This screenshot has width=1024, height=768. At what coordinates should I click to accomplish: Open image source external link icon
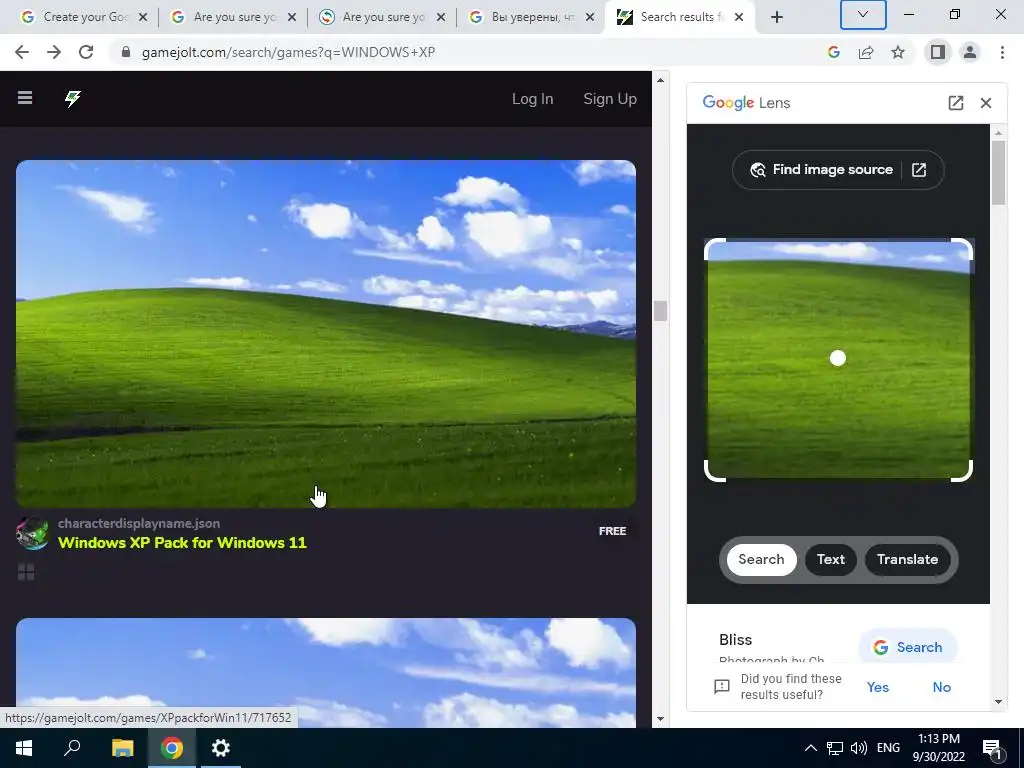pyautogui.click(x=919, y=170)
